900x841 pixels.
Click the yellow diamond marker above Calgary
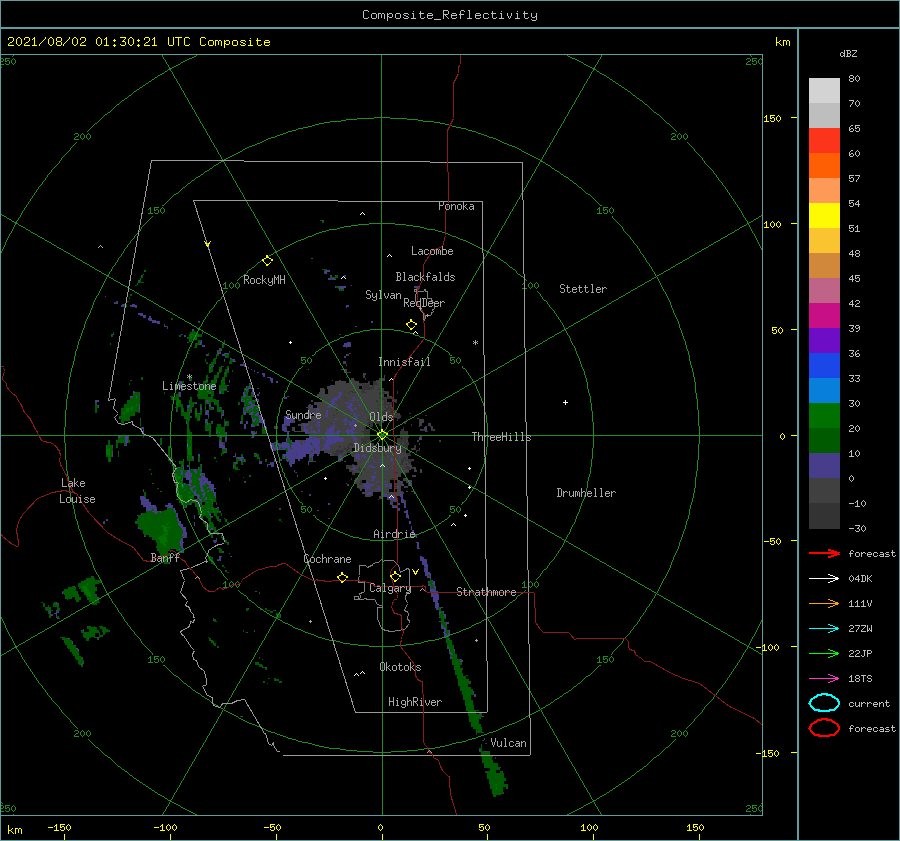(x=395, y=576)
